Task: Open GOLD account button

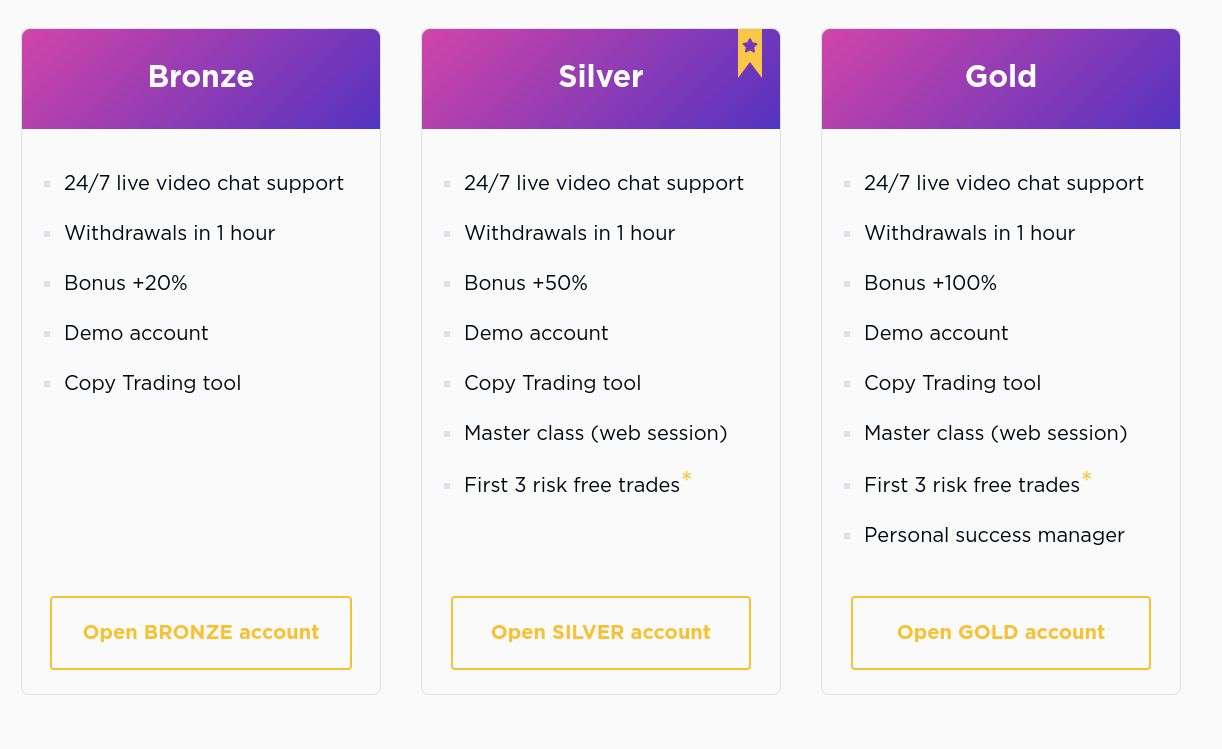Action: (1001, 633)
